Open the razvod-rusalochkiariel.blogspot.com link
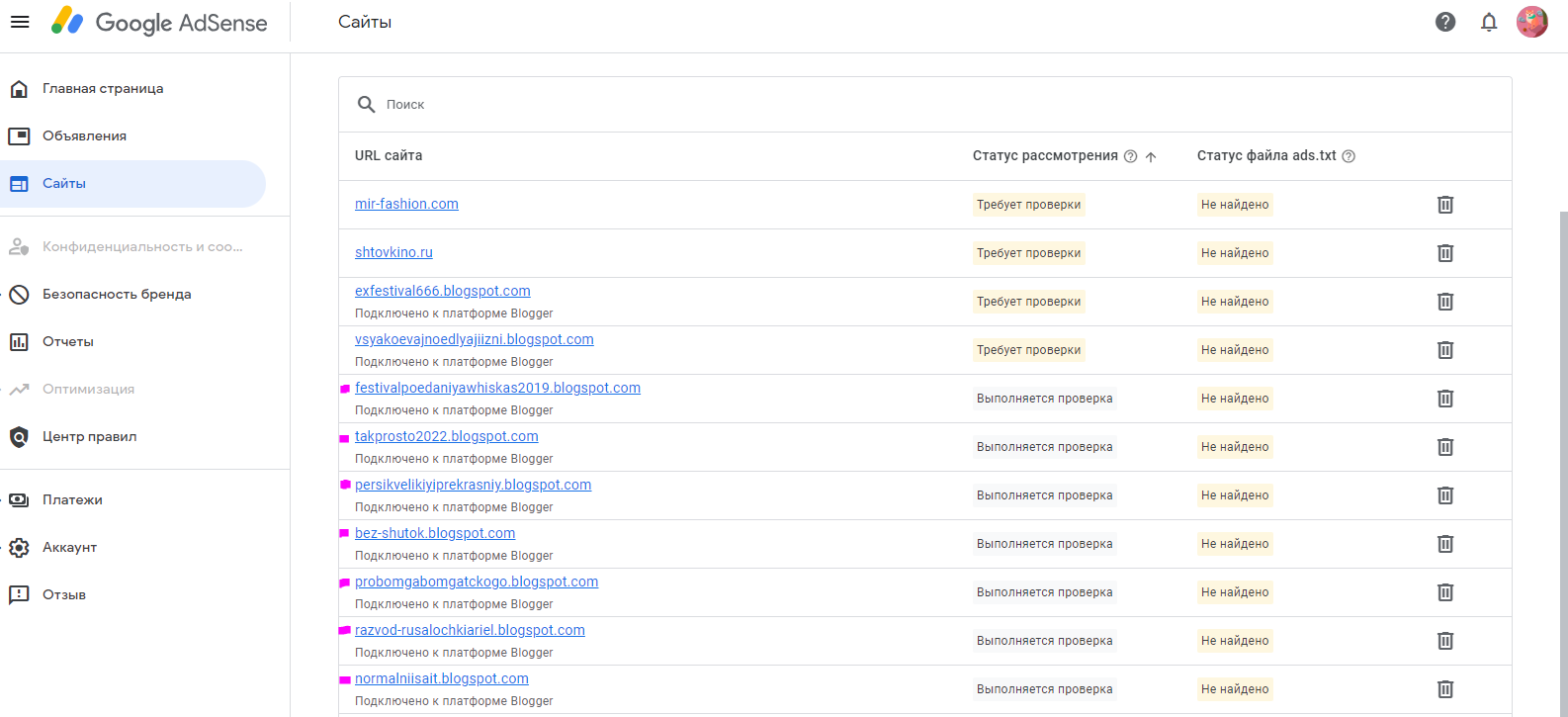The height and width of the screenshot is (717, 1568). 470,630
